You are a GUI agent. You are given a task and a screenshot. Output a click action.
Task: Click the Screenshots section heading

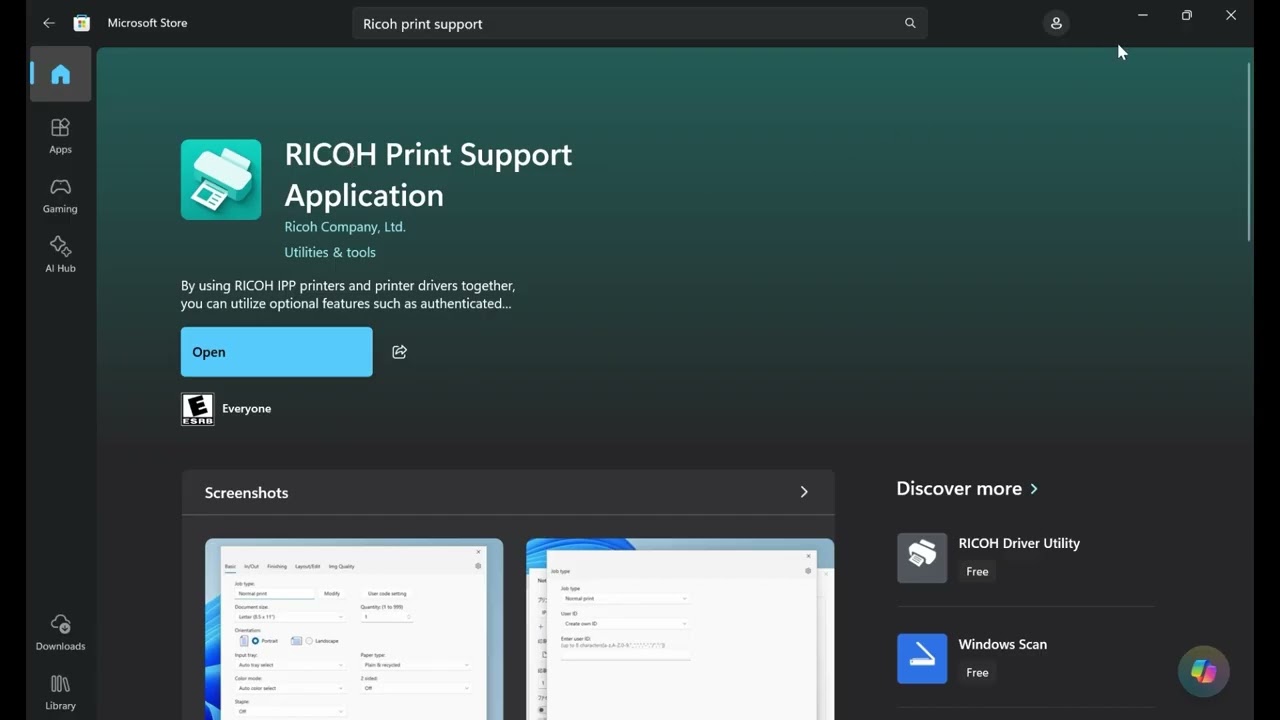click(246, 493)
